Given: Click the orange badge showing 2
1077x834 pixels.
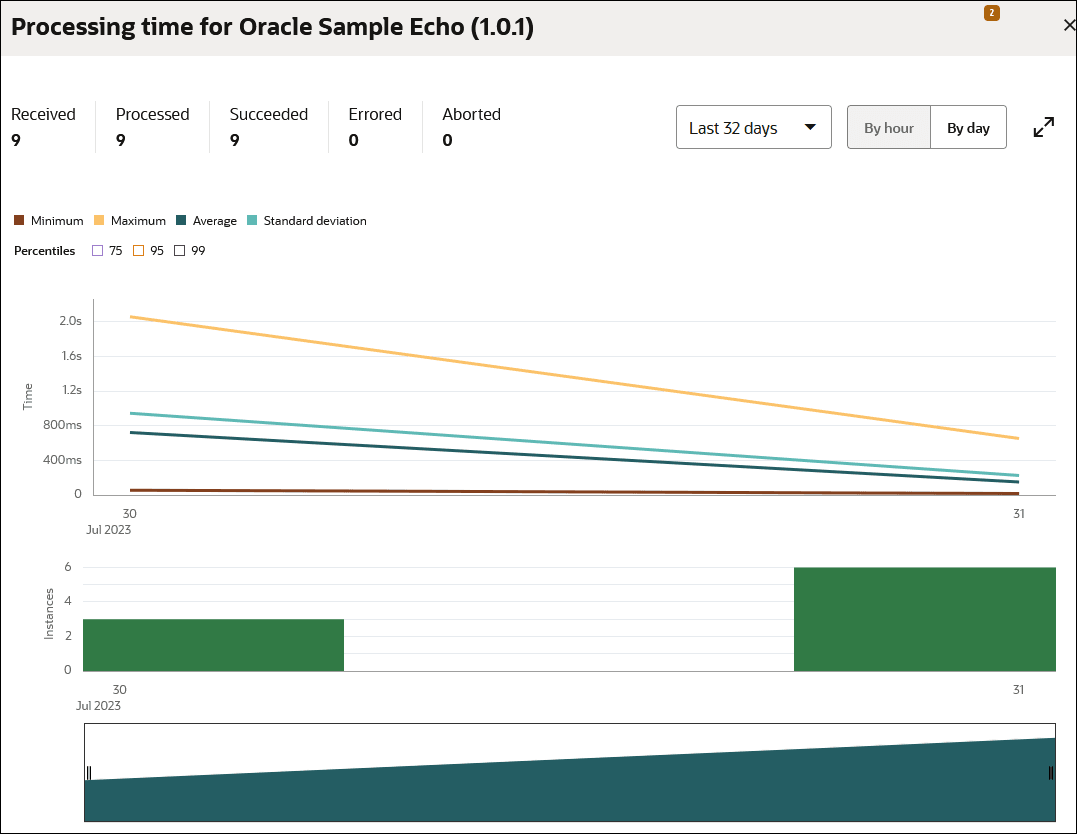Looking at the screenshot, I should tap(992, 13).
